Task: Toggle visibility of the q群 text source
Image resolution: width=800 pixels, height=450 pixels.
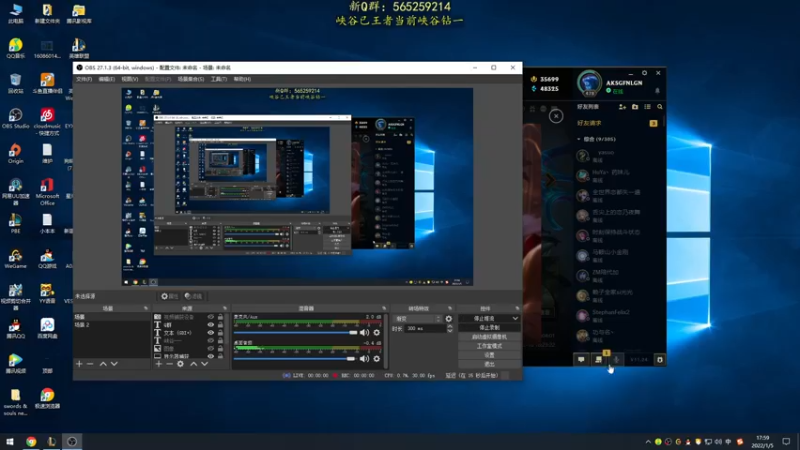Action: tap(211, 324)
